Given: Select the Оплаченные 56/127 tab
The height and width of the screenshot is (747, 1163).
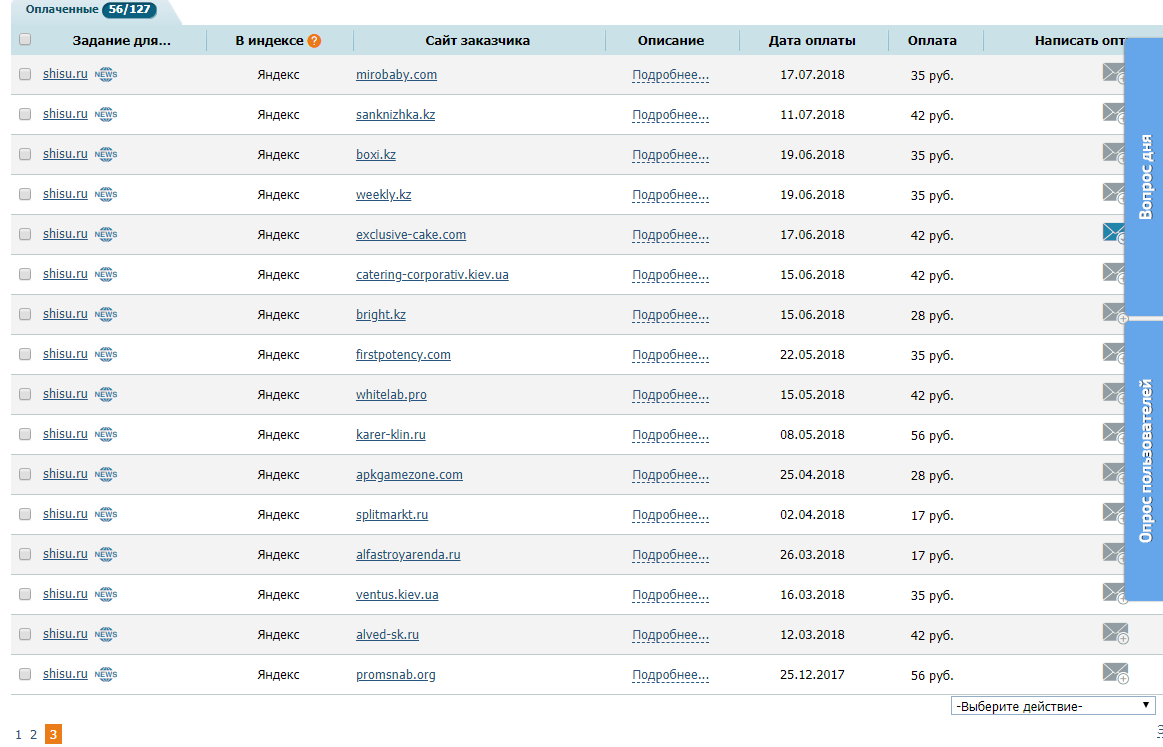Looking at the screenshot, I should (x=91, y=10).
